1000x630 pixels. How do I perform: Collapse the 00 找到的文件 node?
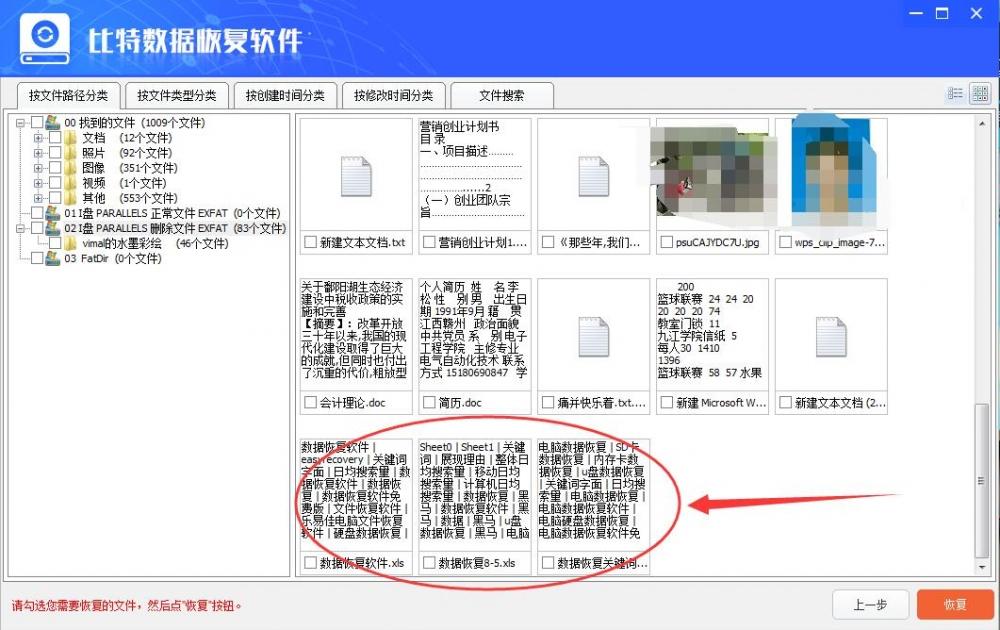[19, 123]
